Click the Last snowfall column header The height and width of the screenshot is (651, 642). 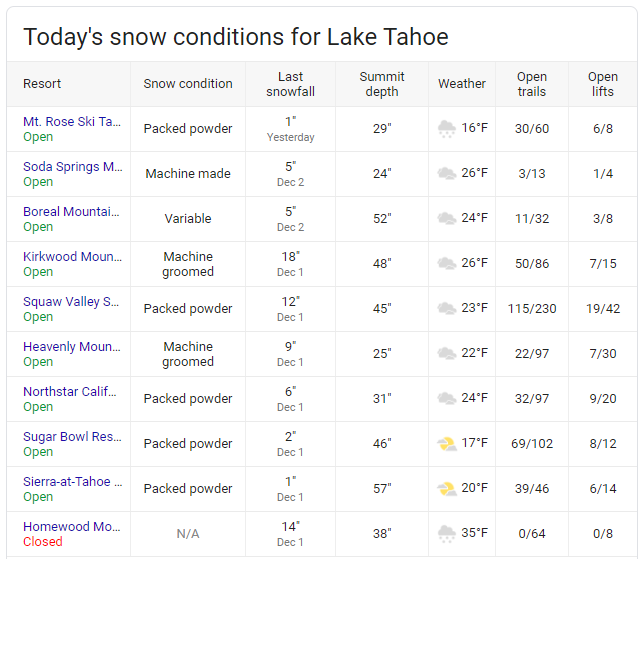coord(291,84)
